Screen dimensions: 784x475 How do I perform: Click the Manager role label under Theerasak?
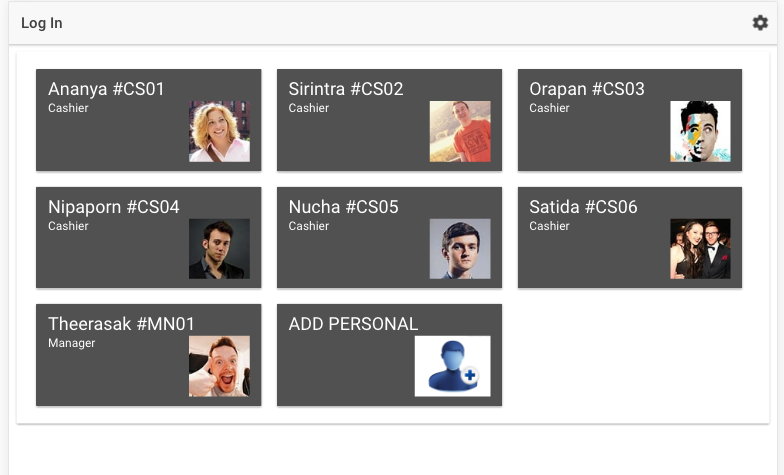(72, 343)
